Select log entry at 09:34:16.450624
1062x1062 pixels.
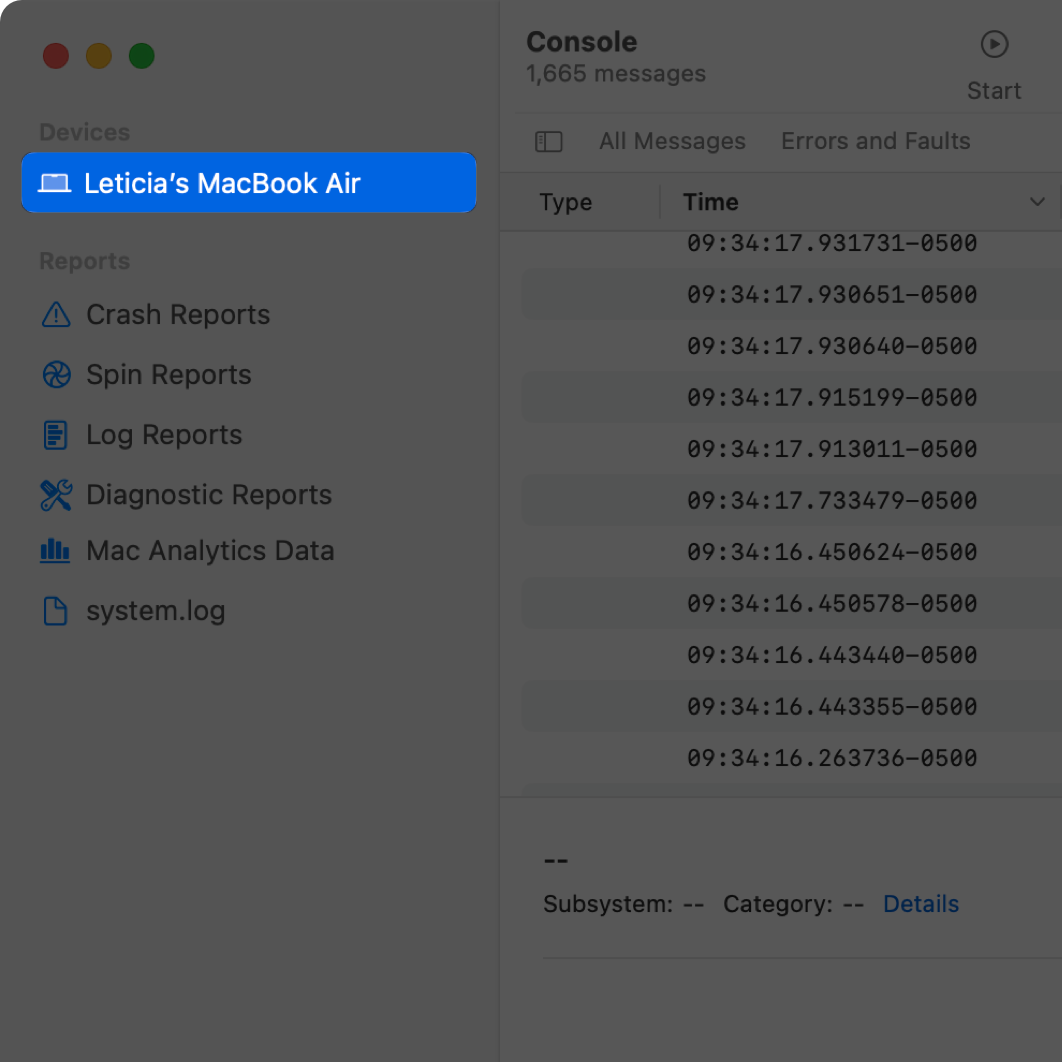pyautogui.click(x=831, y=552)
